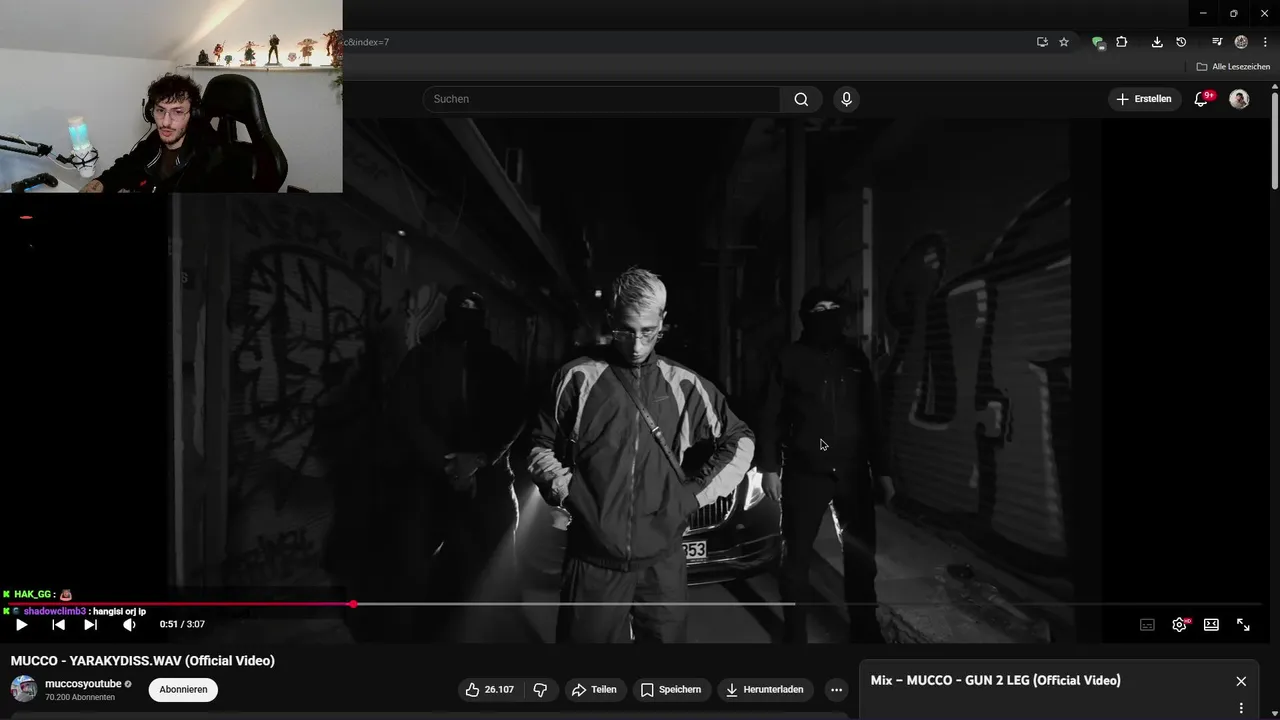Click install app icon in address bar
This screenshot has height=720, width=1280.
[1042, 42]
